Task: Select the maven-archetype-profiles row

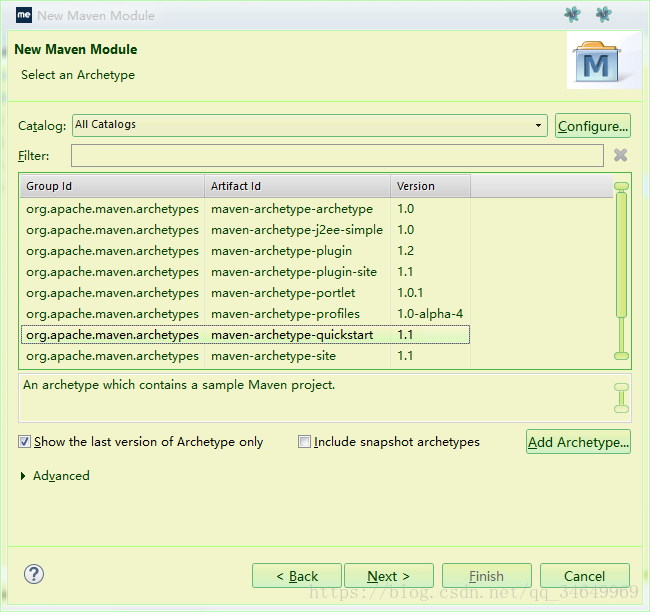Action: click(245, 314)
